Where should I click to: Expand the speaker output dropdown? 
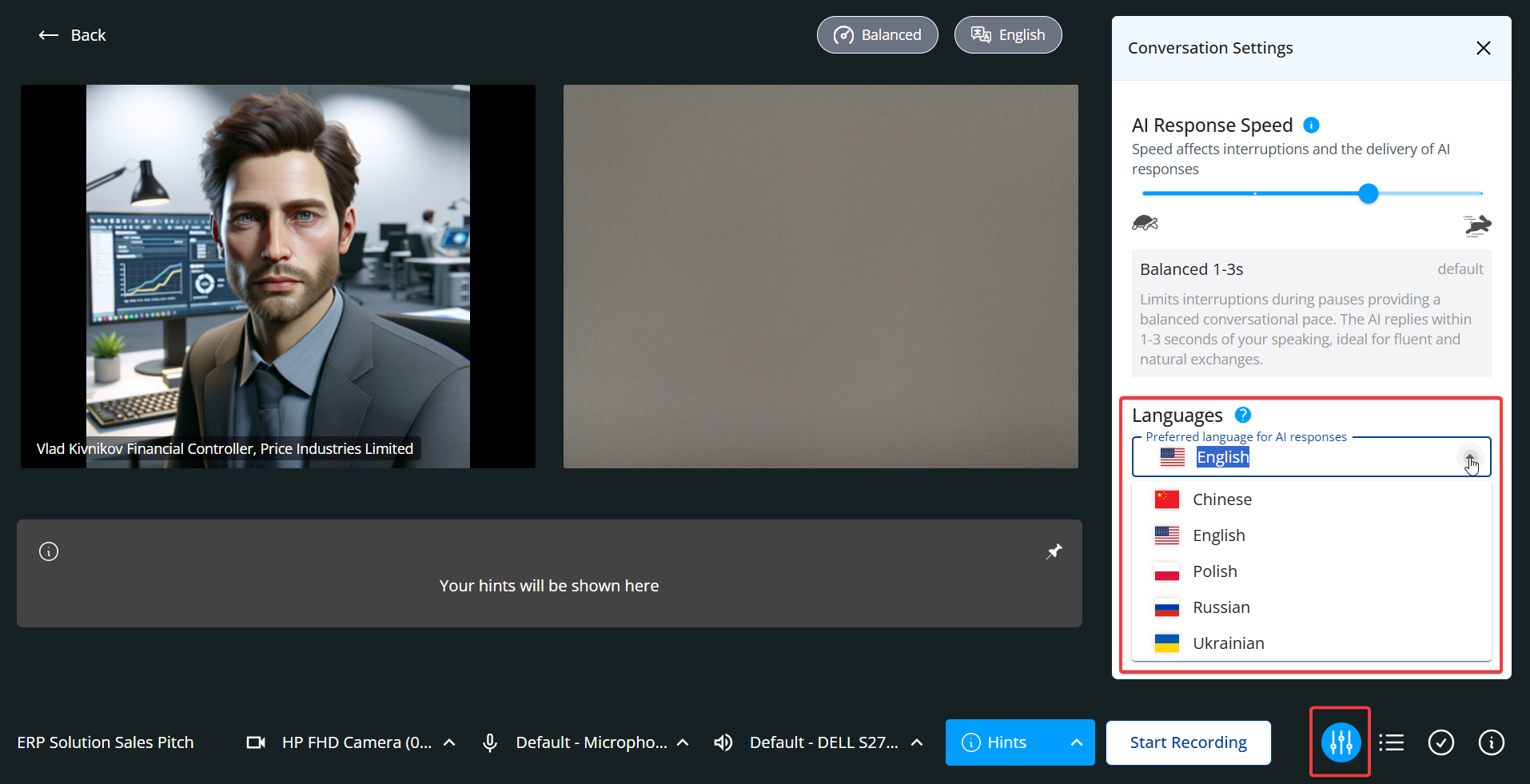pos(917,742)
